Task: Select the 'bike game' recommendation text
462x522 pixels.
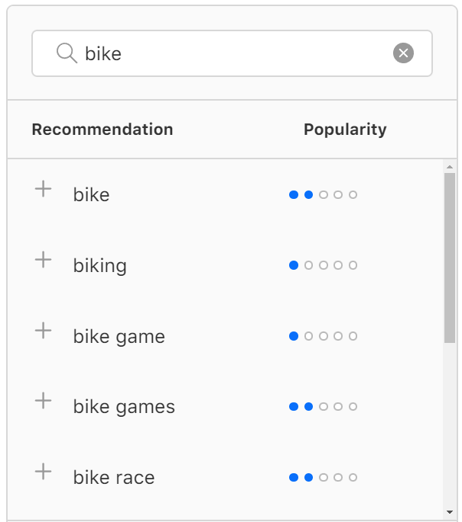Action: (119, 336)
